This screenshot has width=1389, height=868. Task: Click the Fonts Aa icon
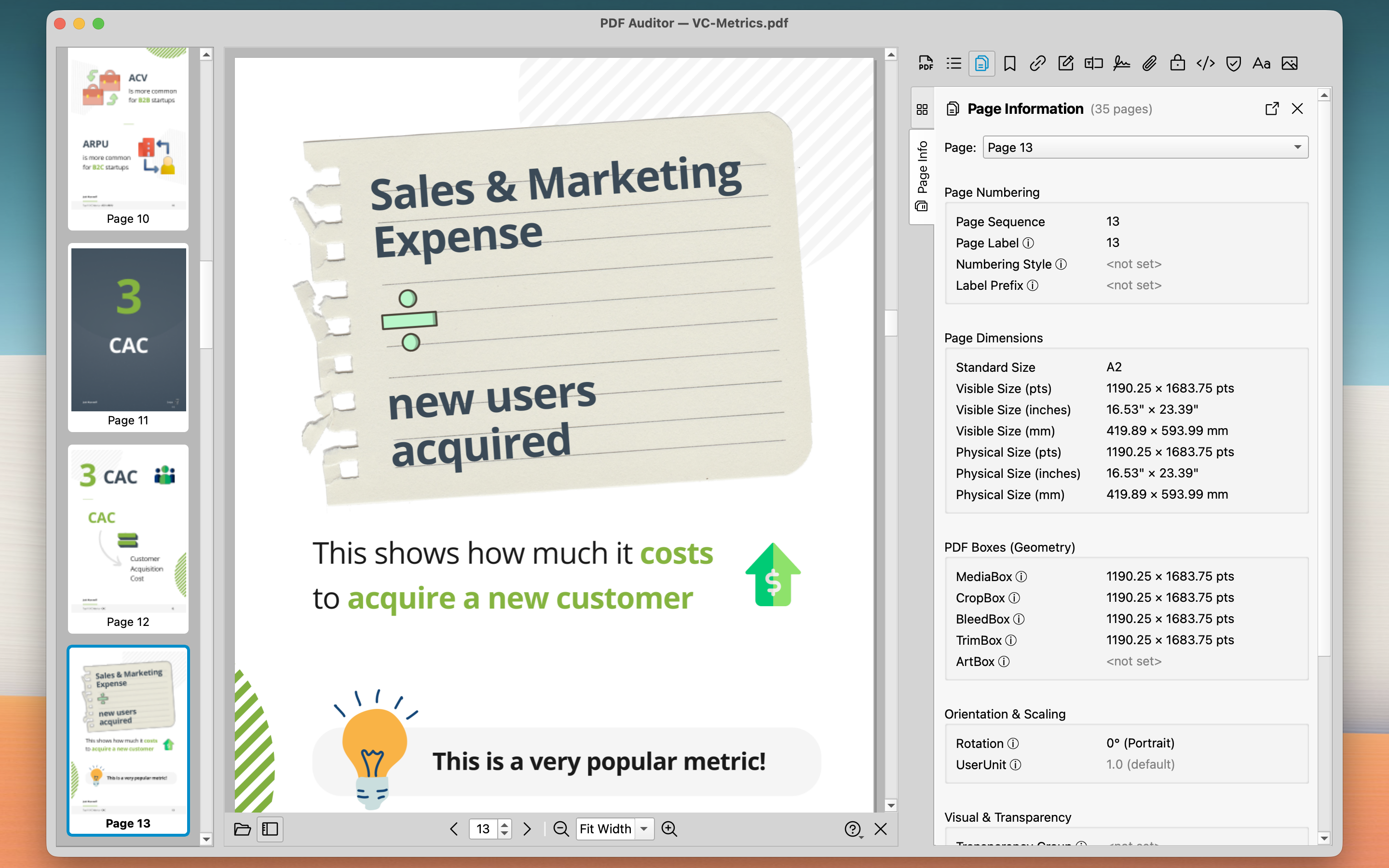[1261, 63]
